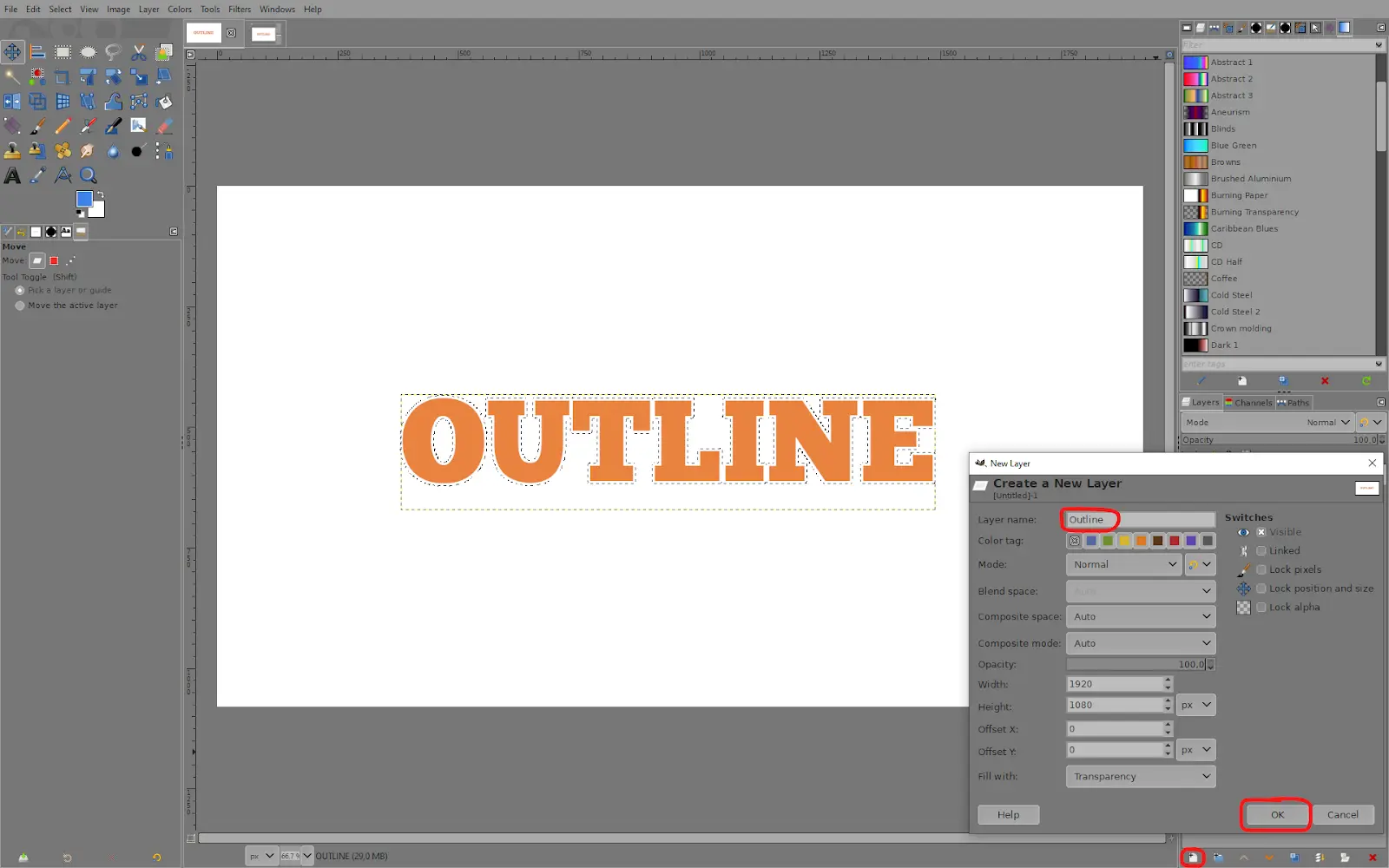The image size is (1389, 868).
Task: Select the Ellipse Select tool
Action: (88, 52)
